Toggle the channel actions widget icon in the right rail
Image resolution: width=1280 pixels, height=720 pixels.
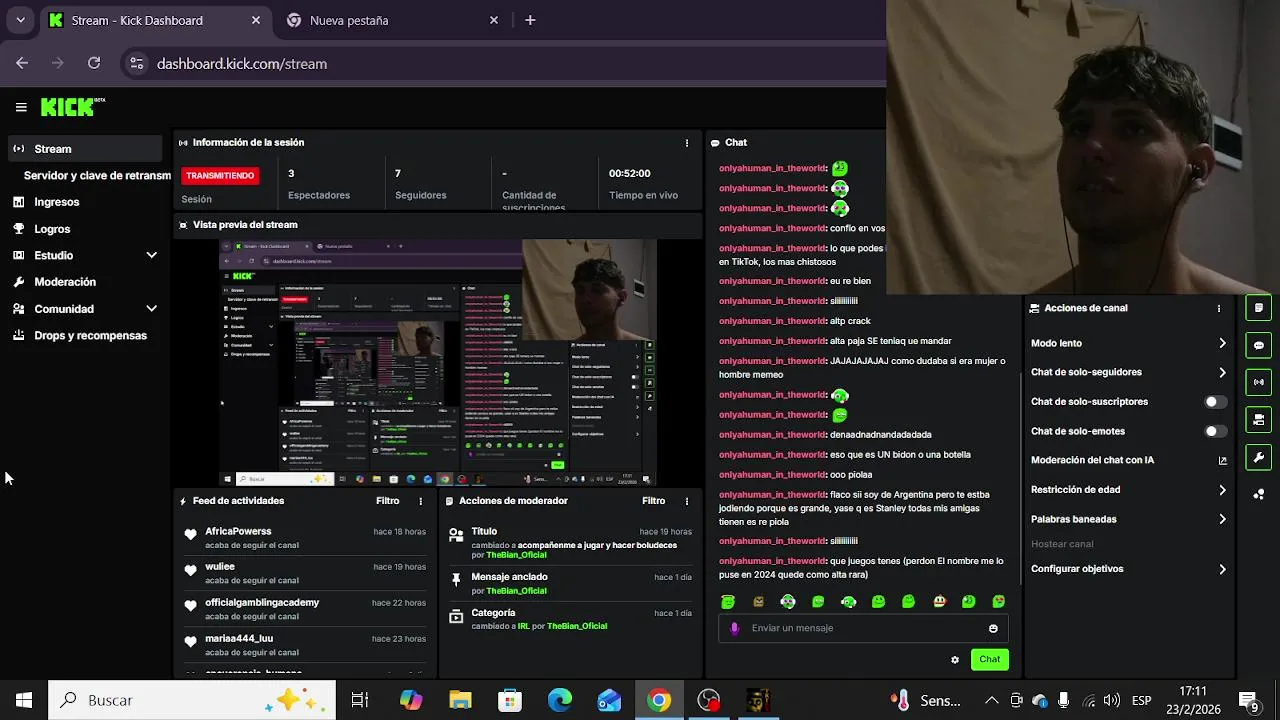tap(1259, 419)
